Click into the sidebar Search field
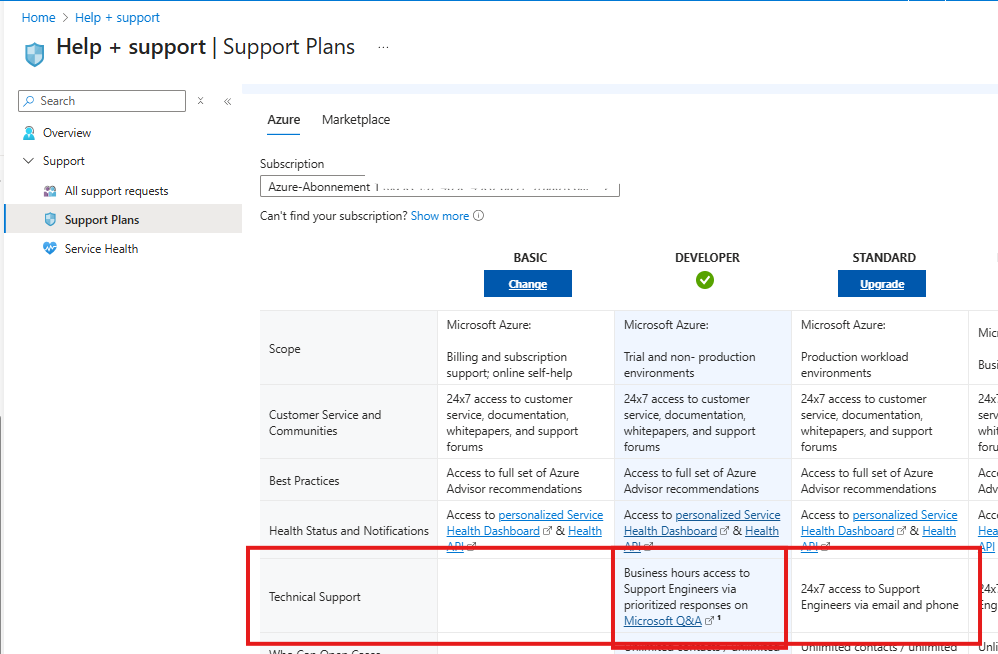The height and width of the screenshot is (654, 998). point(102,101)
